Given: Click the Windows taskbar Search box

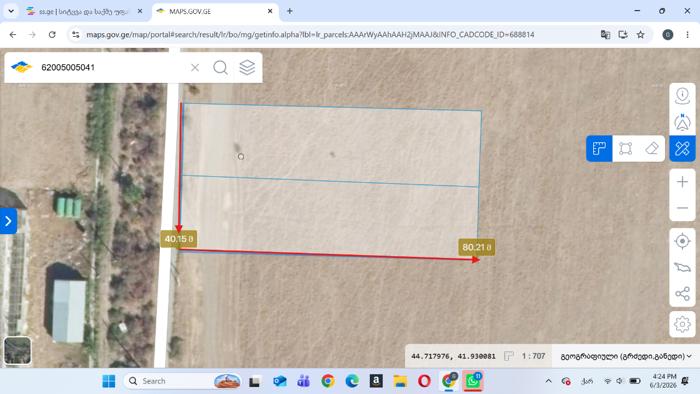Looking at the screenshot, I should point(183,381).
